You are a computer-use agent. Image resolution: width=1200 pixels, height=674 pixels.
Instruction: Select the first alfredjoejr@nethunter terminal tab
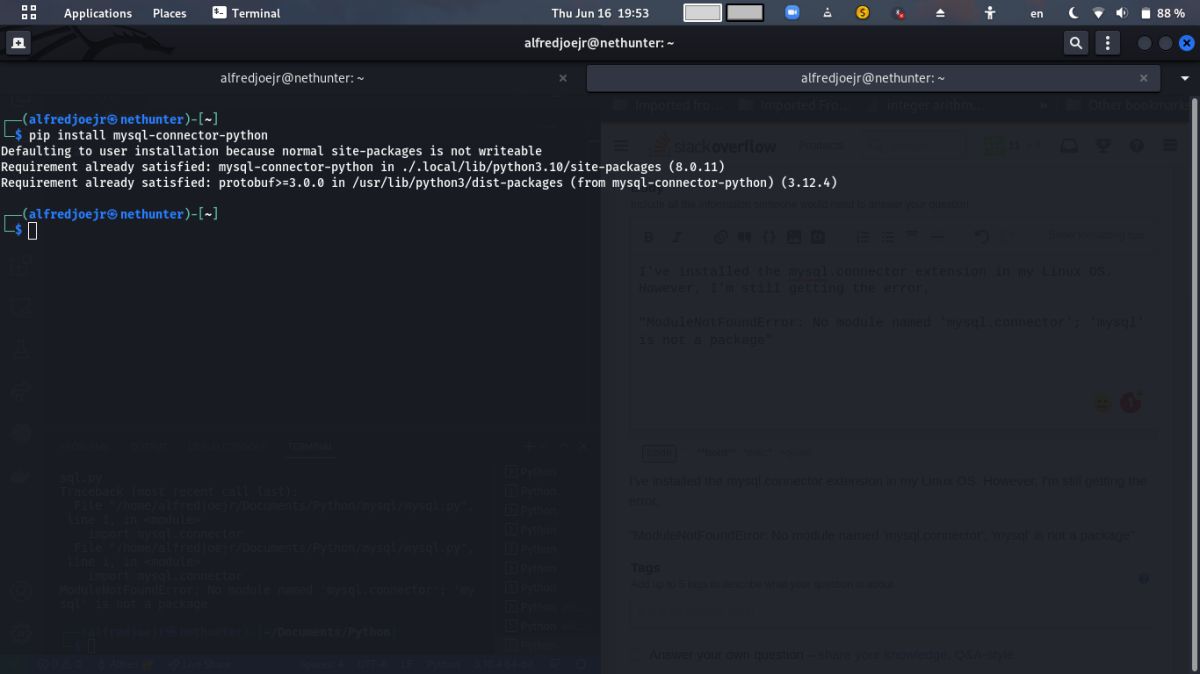[291, 77]
